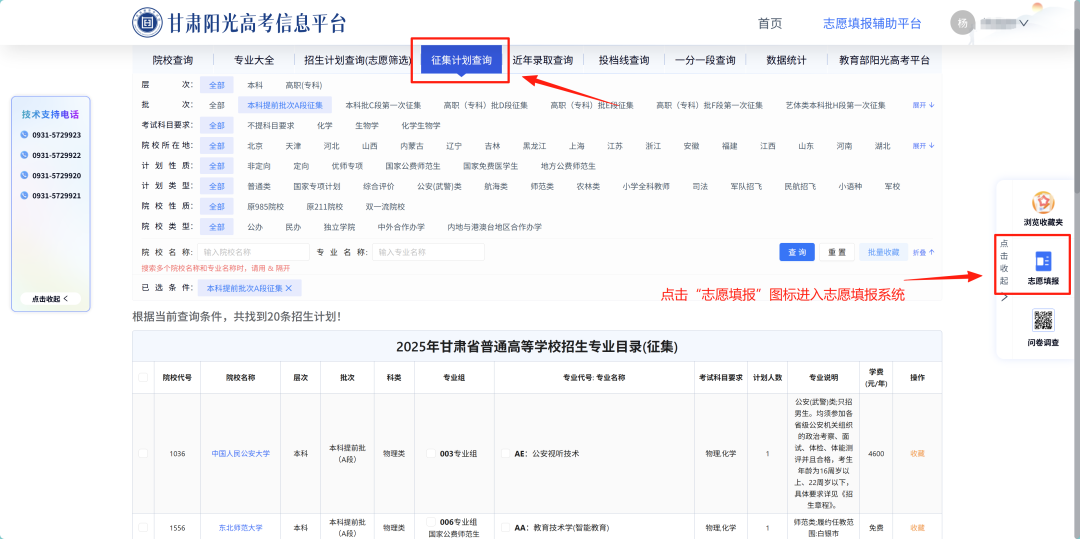Select the 征集计划查询 tab
Image resolution: width=1080 pixels, height=539 pixels.
(461, 60)
